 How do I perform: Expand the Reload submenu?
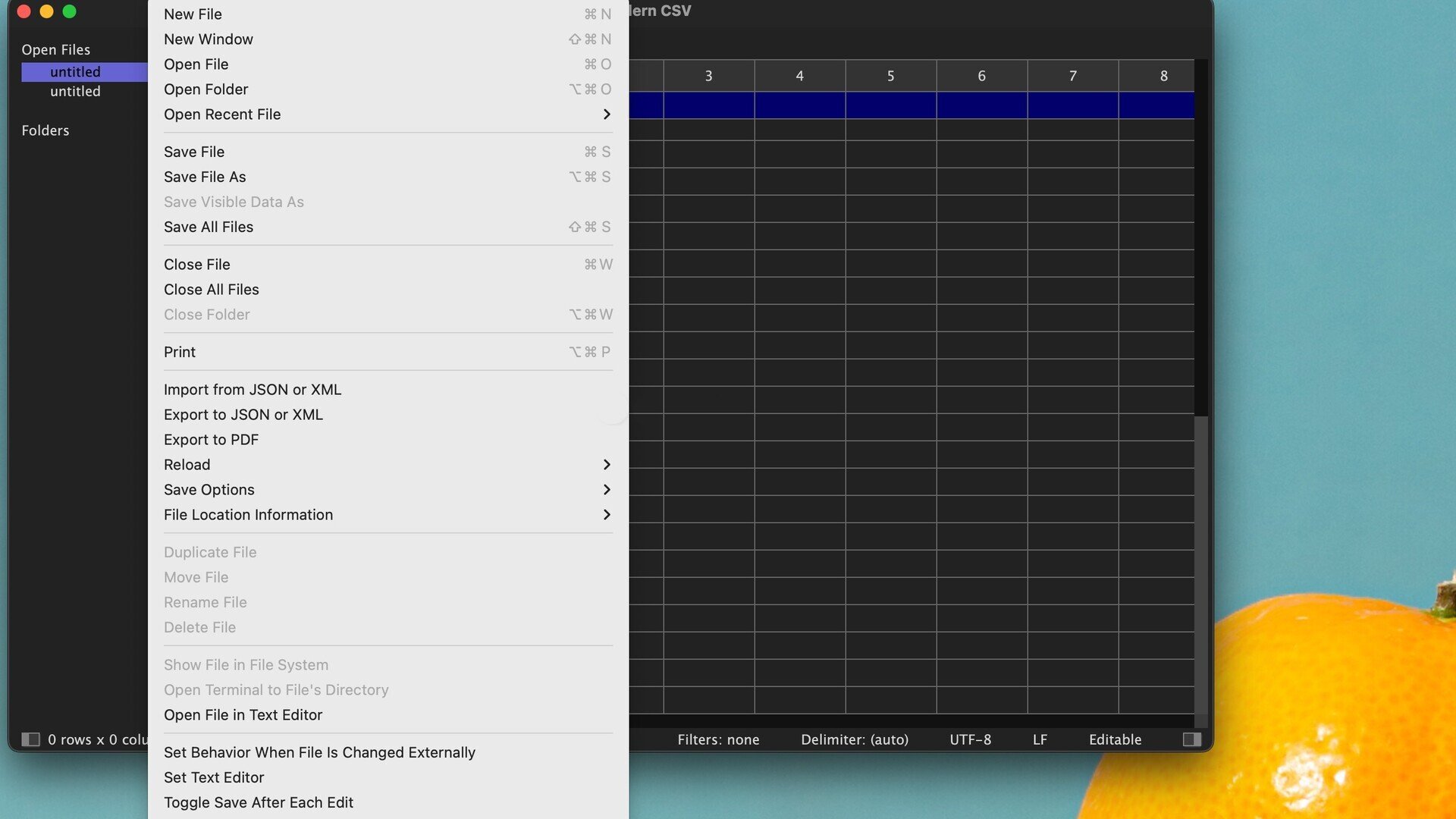point(388,464)
